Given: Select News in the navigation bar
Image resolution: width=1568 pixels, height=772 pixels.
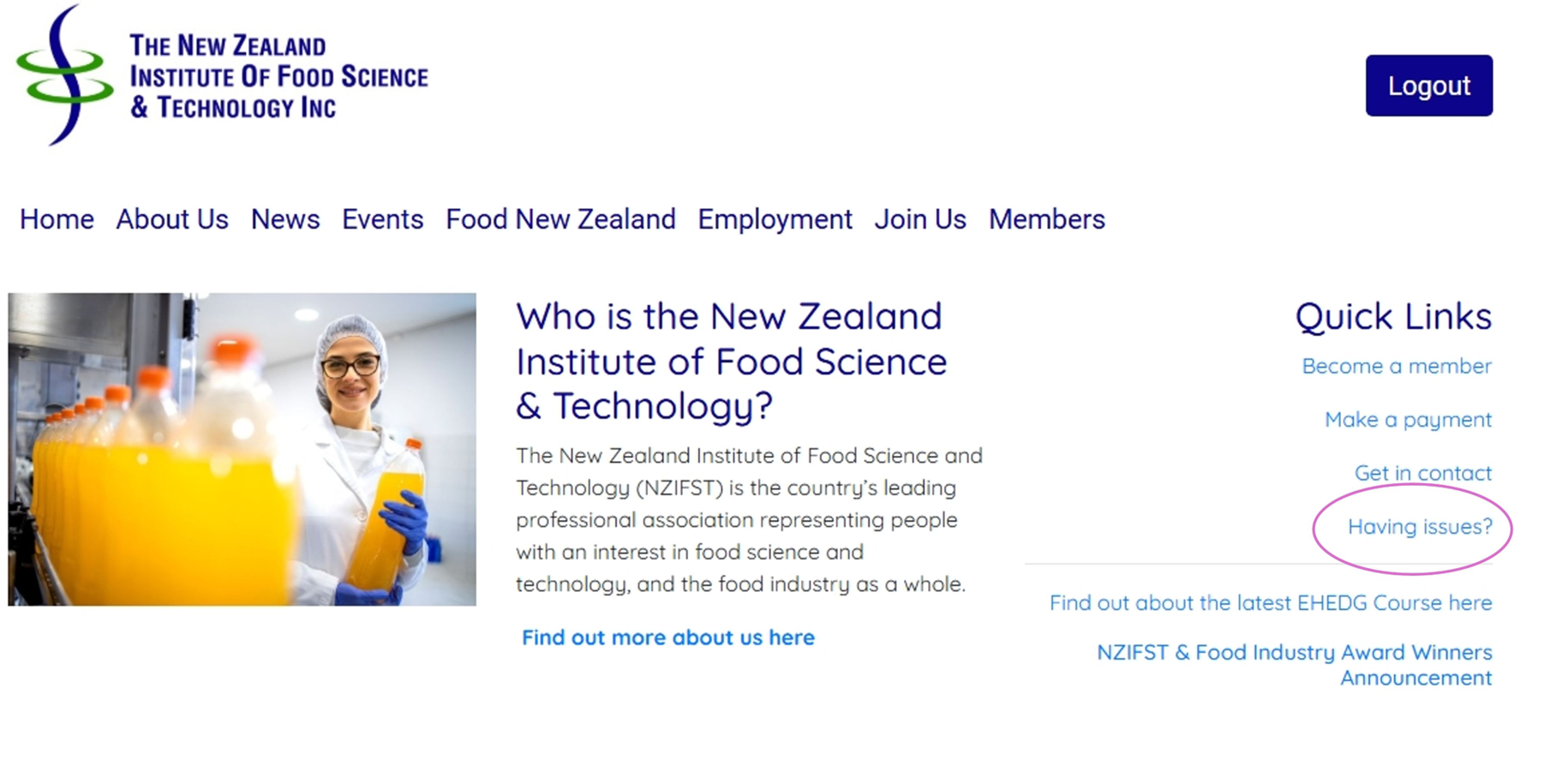Looking at the screenshot, I should [x=284, y=220].
